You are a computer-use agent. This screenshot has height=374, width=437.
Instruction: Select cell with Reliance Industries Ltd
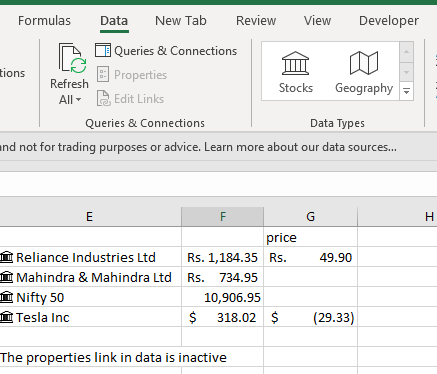(x=91, y=257)
